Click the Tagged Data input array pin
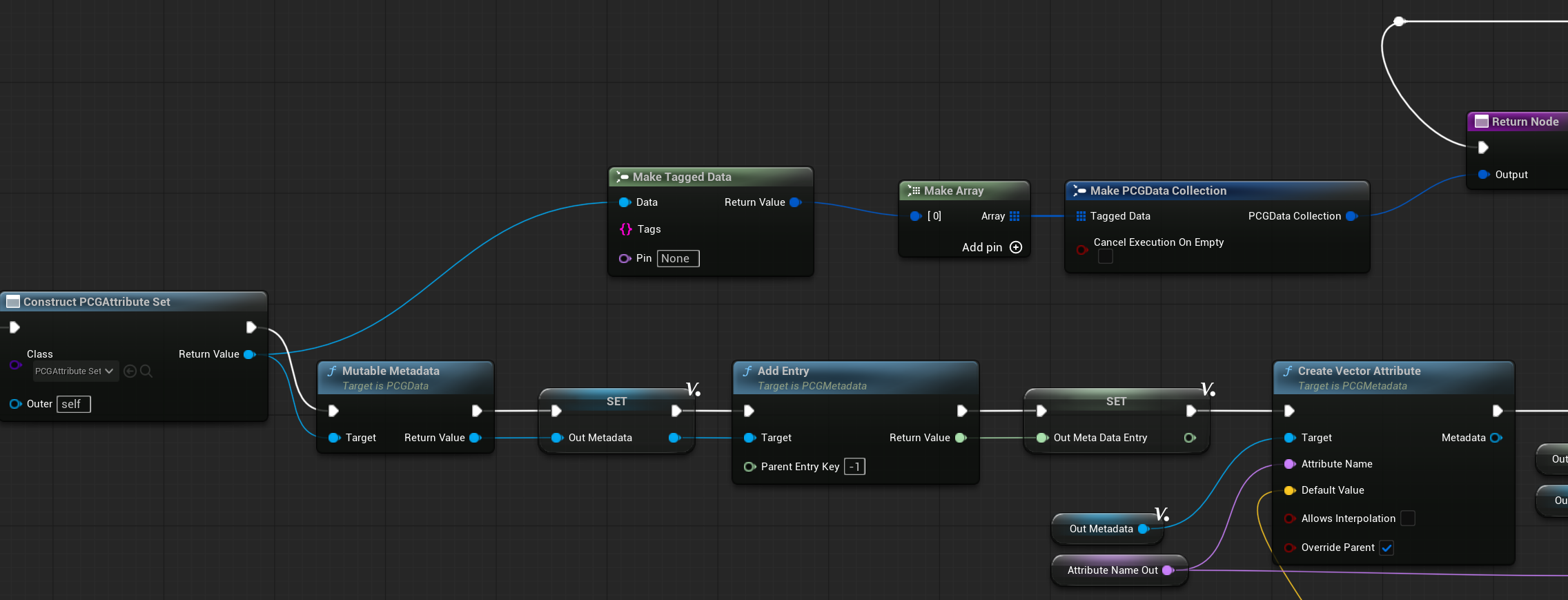1568x600 pixels. (x=1081, y=216)
